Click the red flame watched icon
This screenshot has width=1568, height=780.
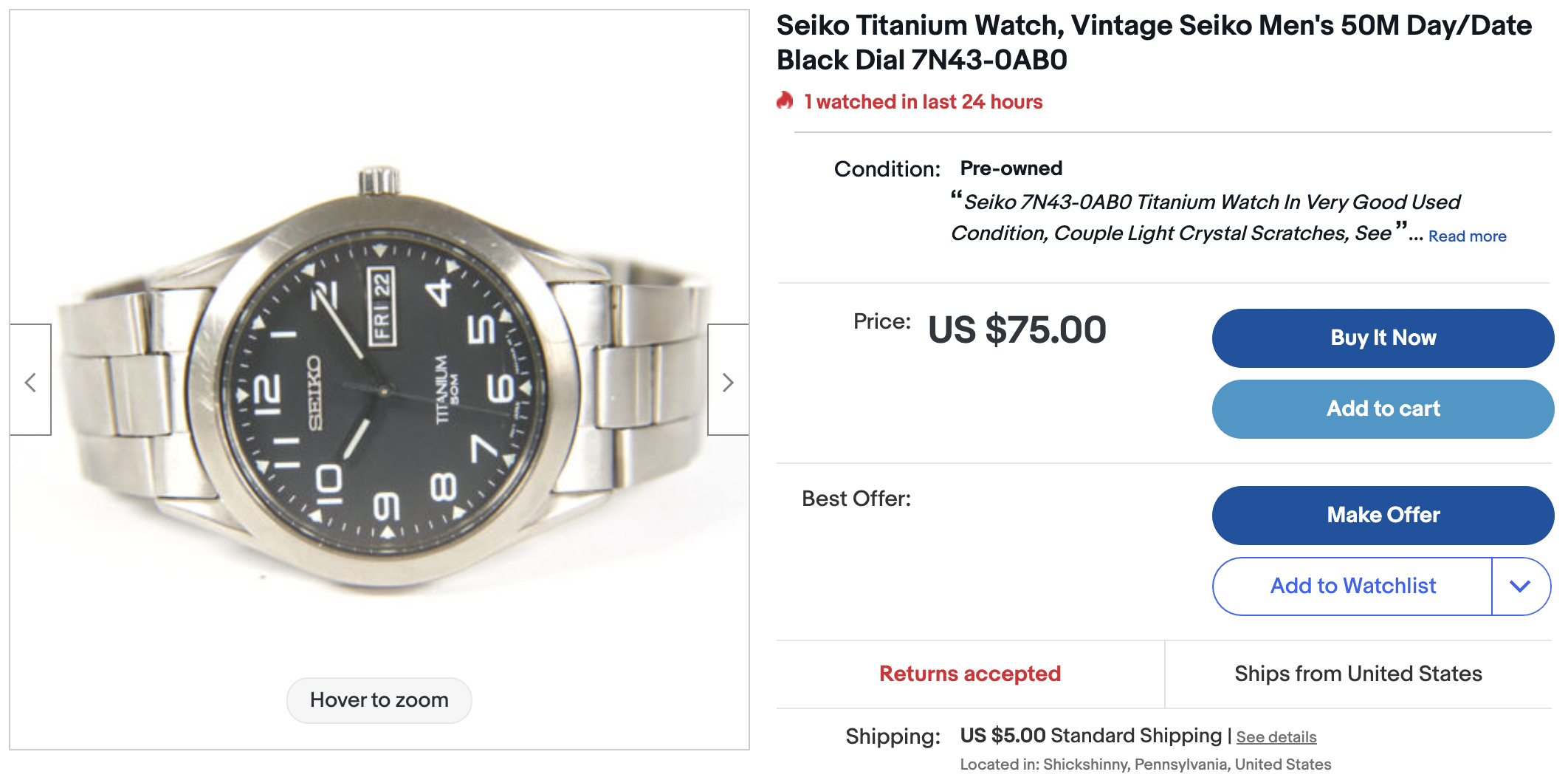coord(785,100)
